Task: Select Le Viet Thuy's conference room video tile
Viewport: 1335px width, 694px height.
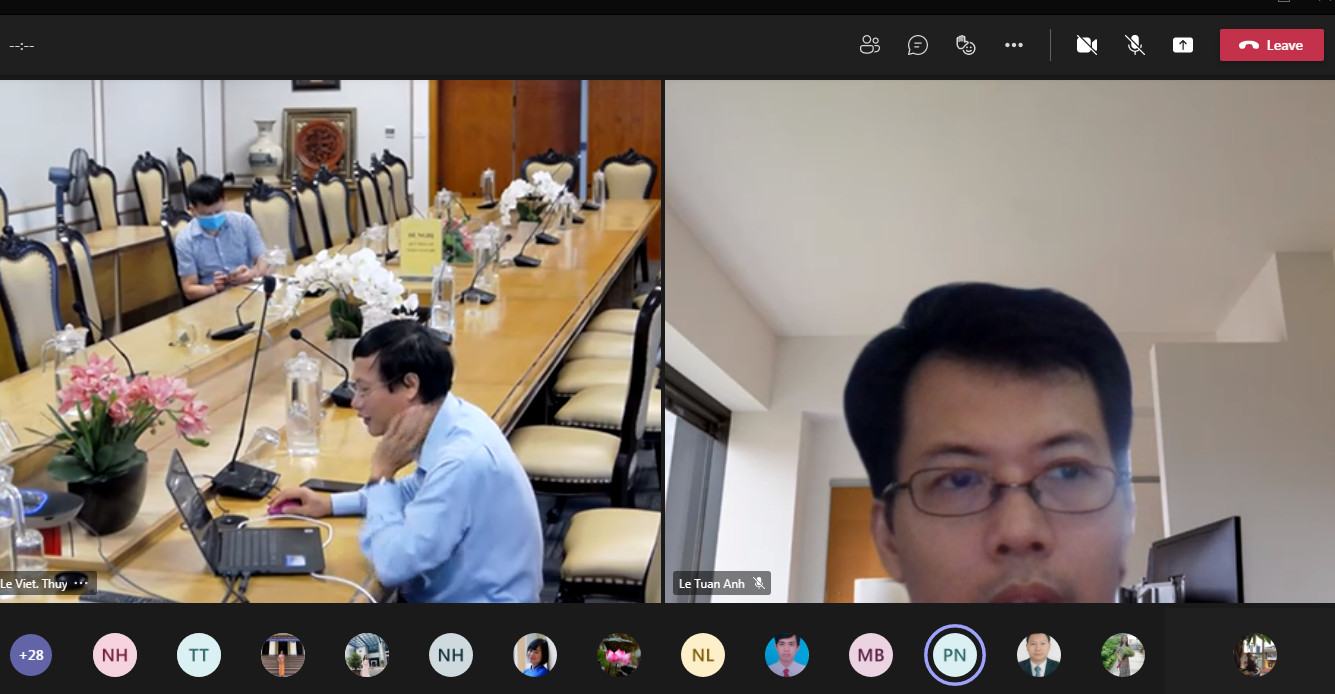Action: (x=330, y=340)
